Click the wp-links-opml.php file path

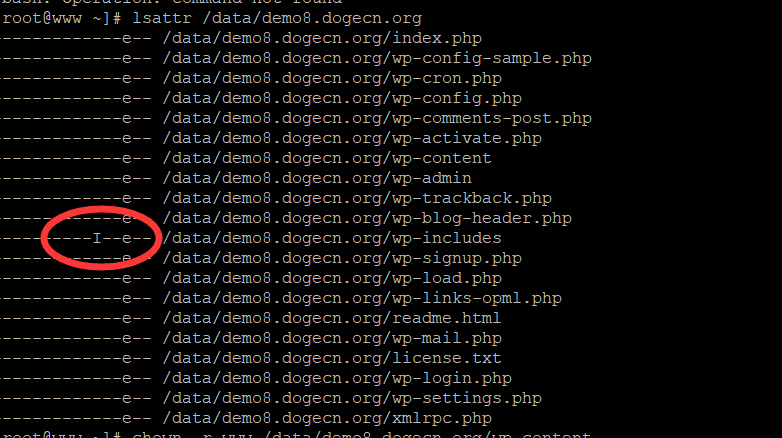pyautogui.click(x=361, y=299)
